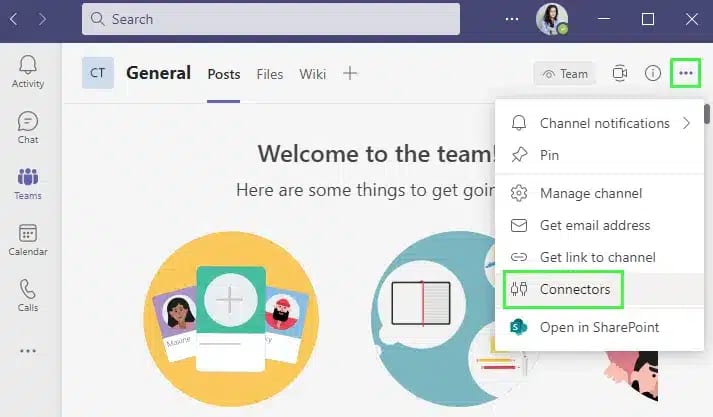
Task: Switch to the Files tab
Action: coord(270,74)
